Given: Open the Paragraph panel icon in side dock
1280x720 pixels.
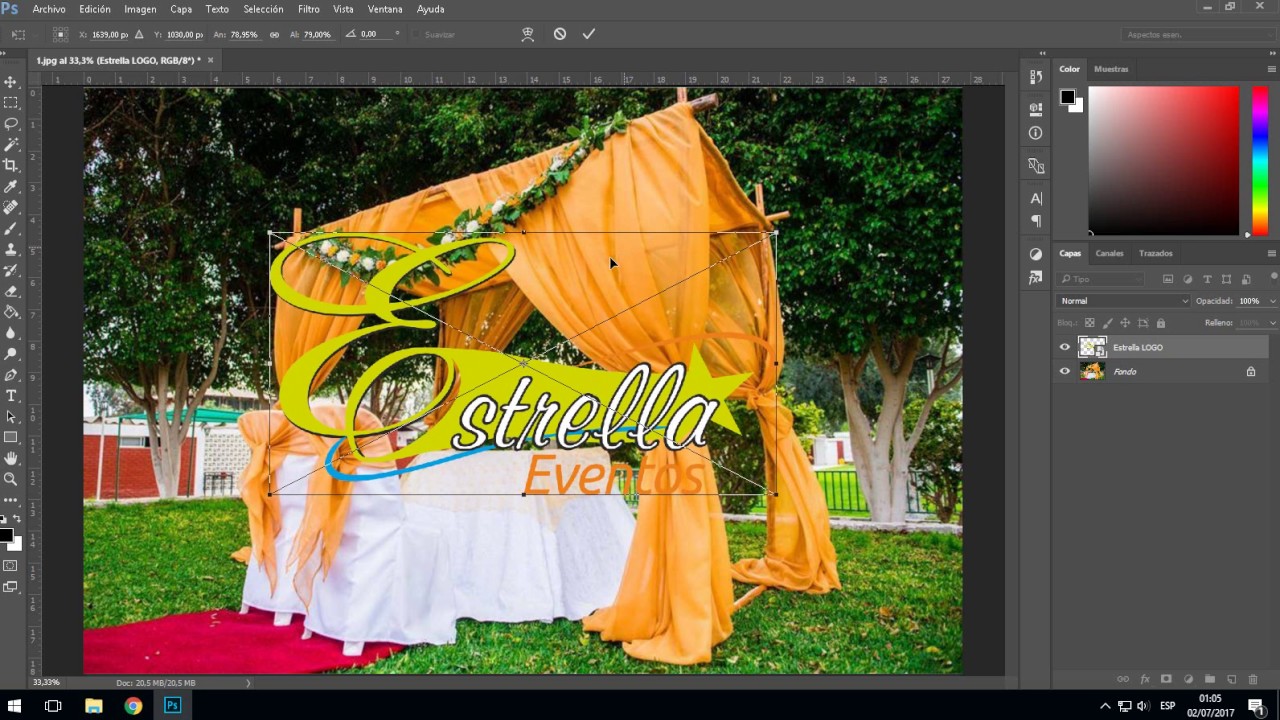Looking at the screenshot, I should (x=1036, y=221).
